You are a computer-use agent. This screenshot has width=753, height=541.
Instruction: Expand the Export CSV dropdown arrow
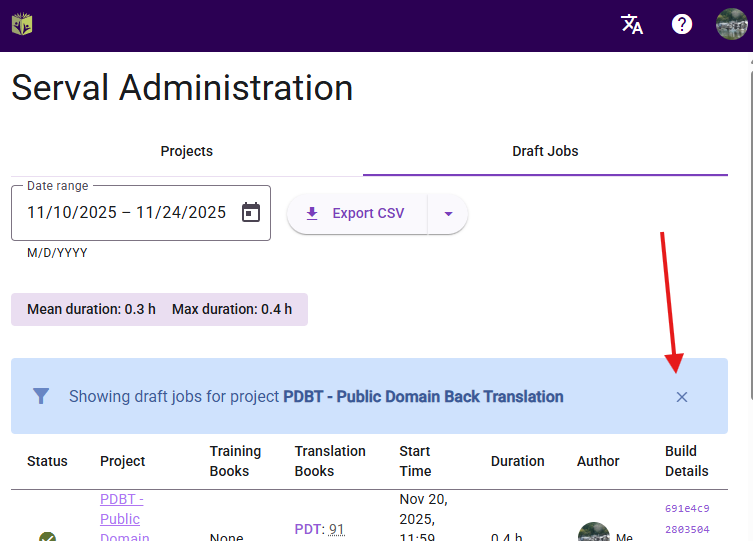[x=448, y=213]
